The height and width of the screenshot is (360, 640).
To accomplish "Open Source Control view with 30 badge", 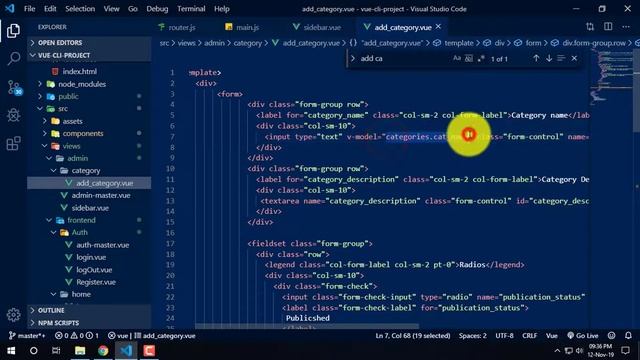I will 14,87.
